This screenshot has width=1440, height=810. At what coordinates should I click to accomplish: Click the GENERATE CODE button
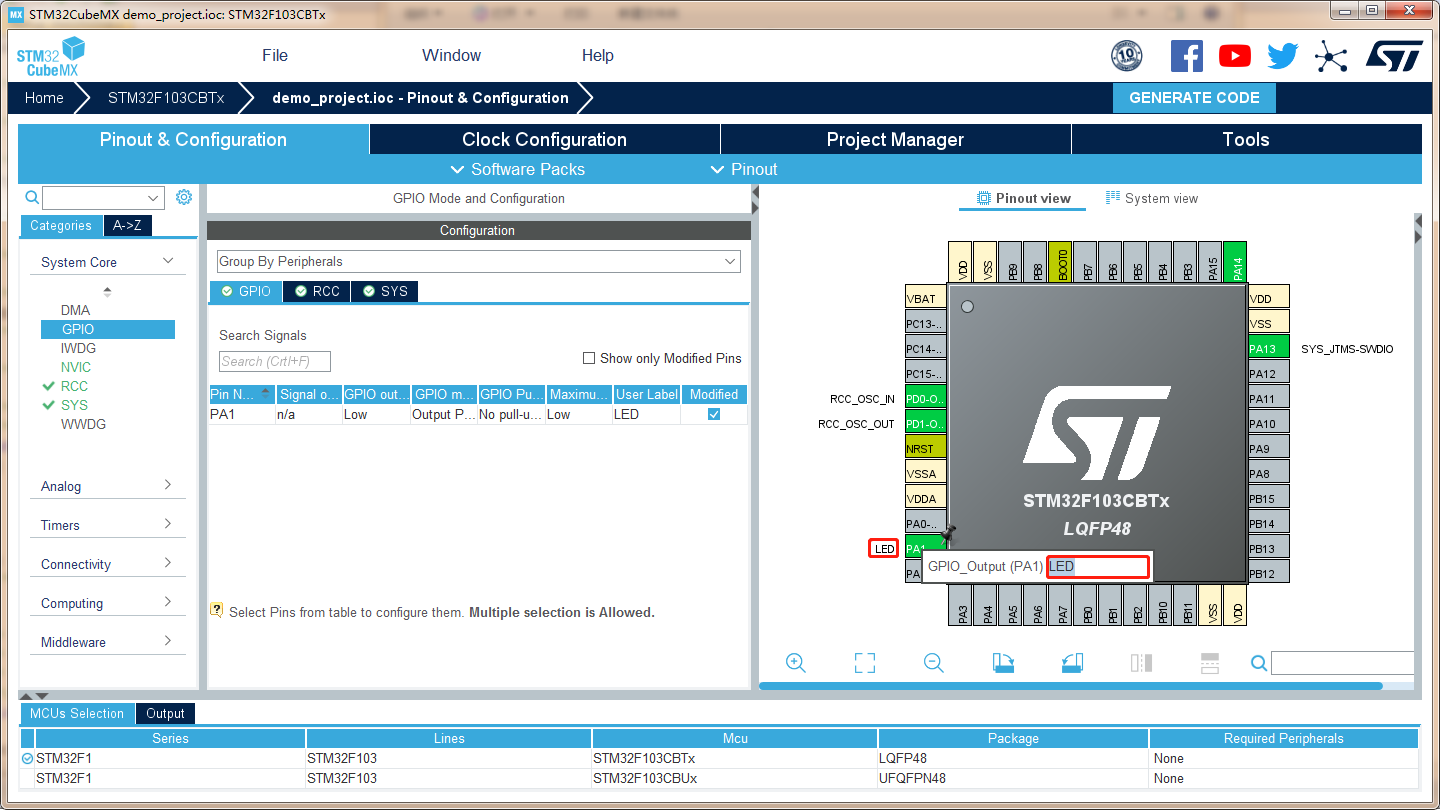(1194, 98)
